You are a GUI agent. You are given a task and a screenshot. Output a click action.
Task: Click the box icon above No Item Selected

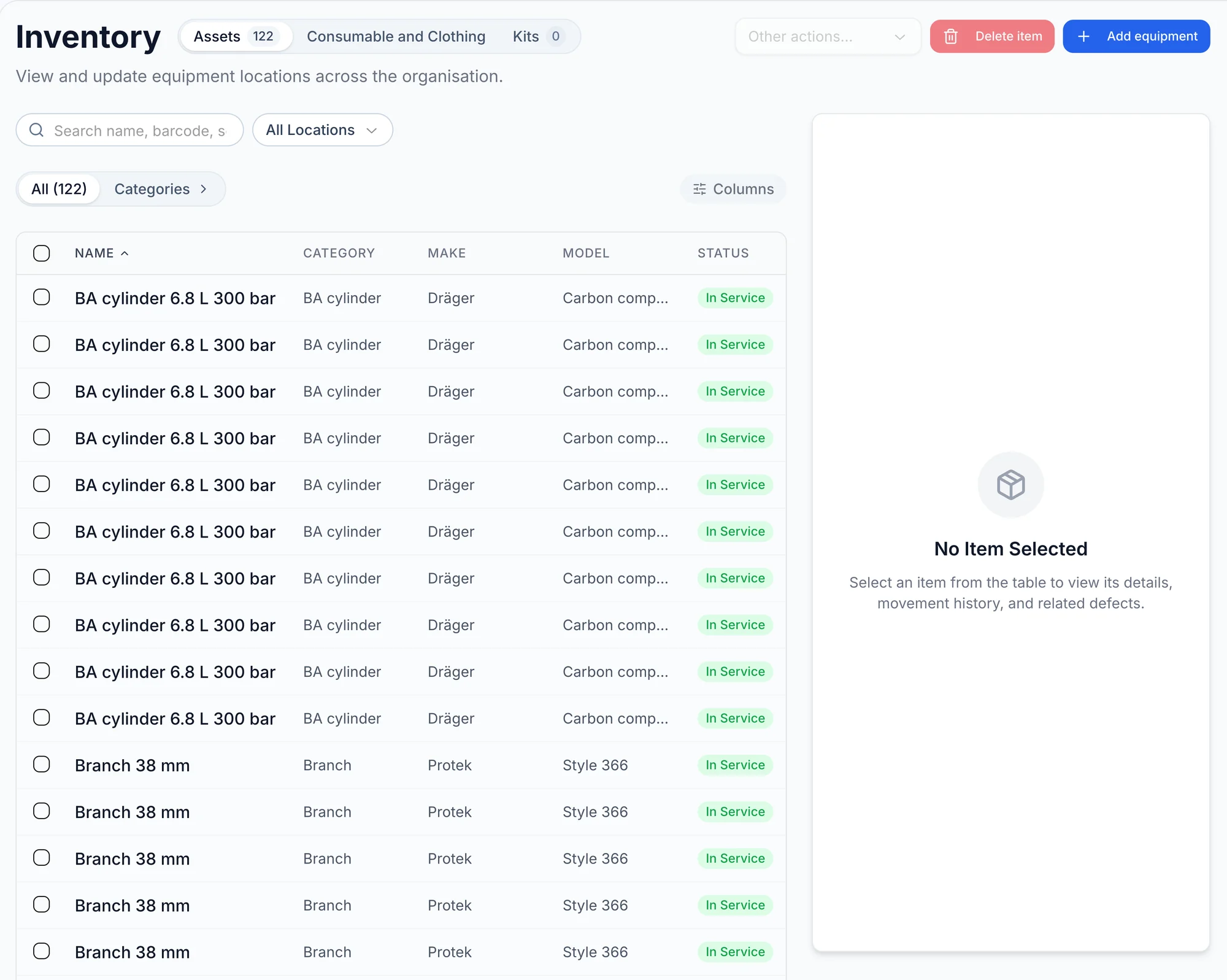click(1010, 485)
